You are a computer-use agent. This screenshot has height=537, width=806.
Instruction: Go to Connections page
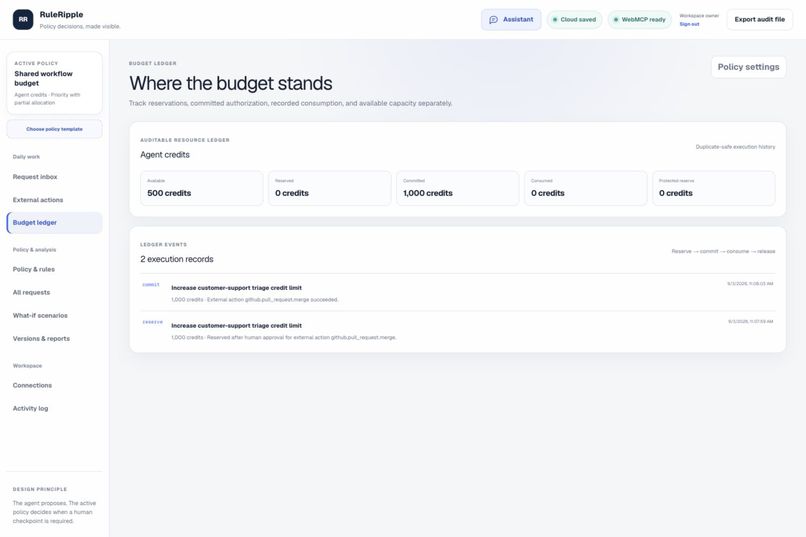point(54,385)
